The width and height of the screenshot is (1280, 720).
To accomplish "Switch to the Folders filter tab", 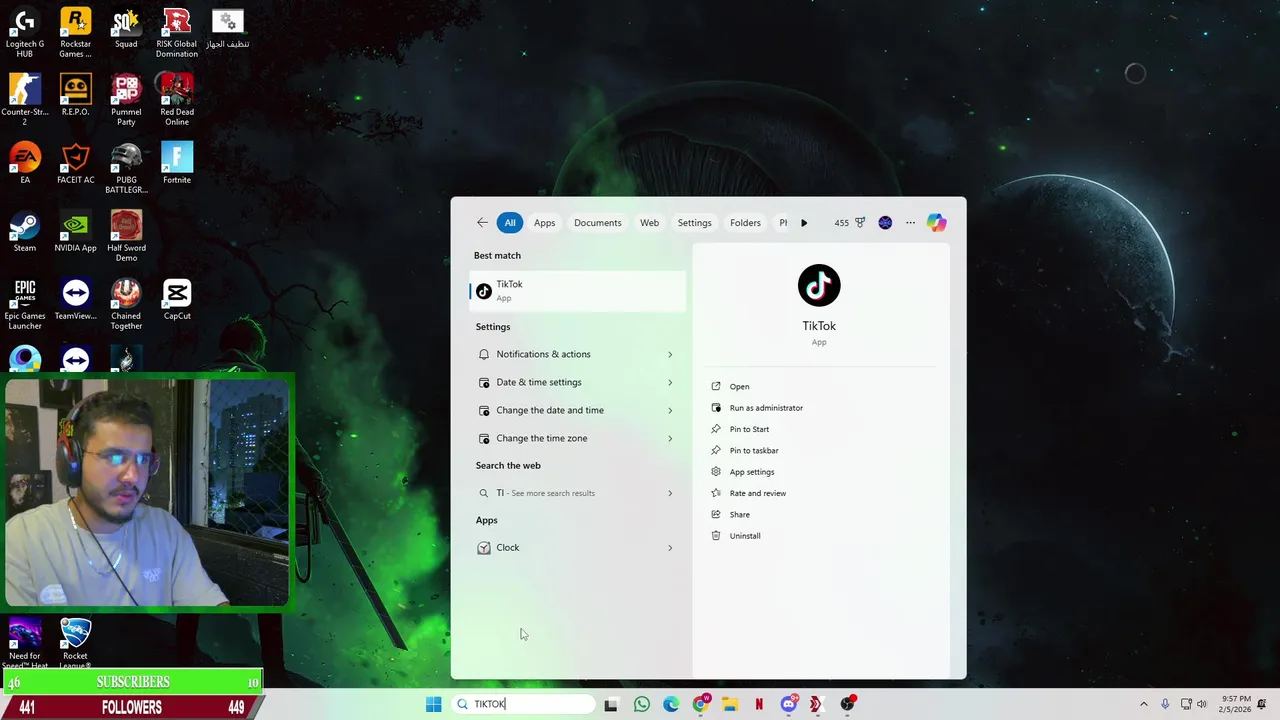I will click(745, 223).
